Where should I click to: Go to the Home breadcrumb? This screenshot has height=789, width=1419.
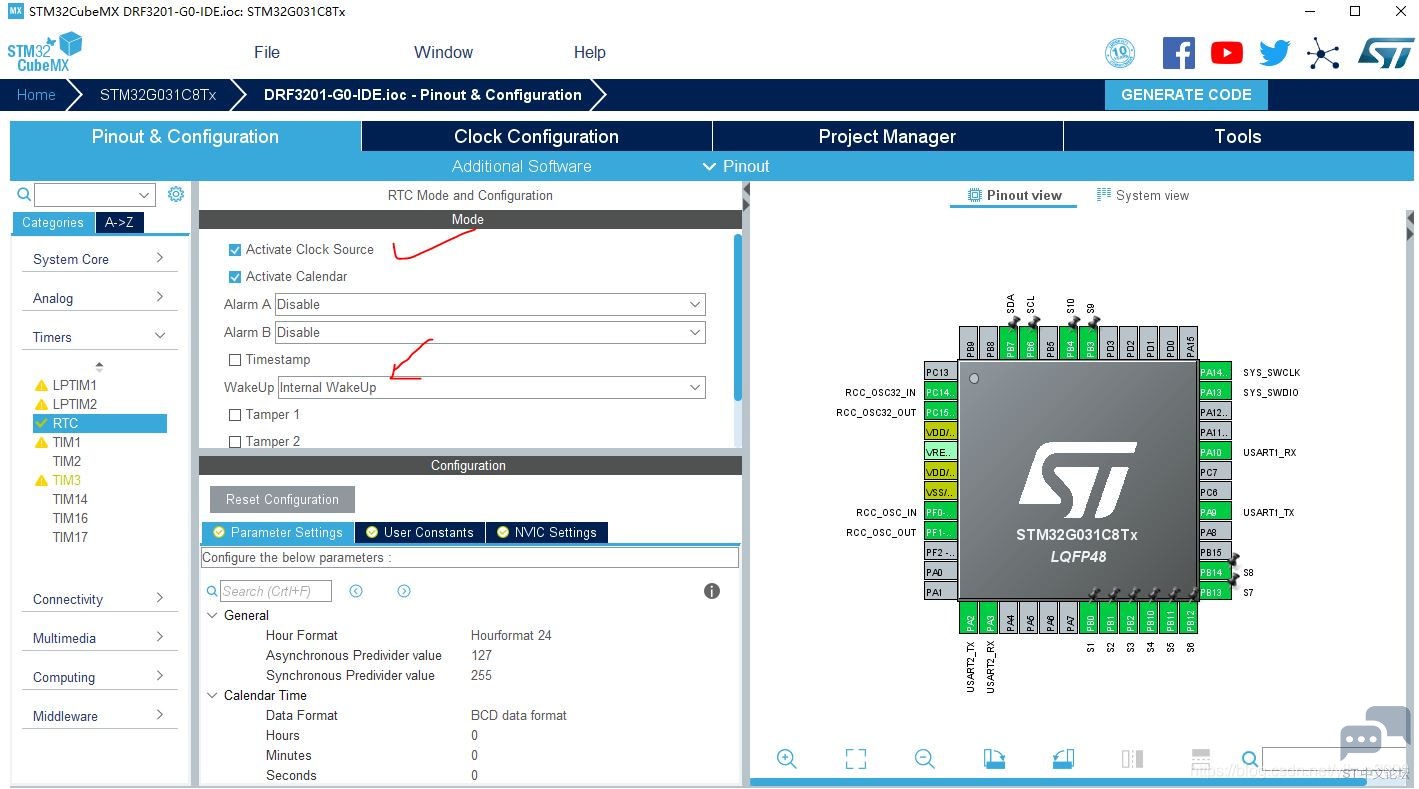[36, 95]
